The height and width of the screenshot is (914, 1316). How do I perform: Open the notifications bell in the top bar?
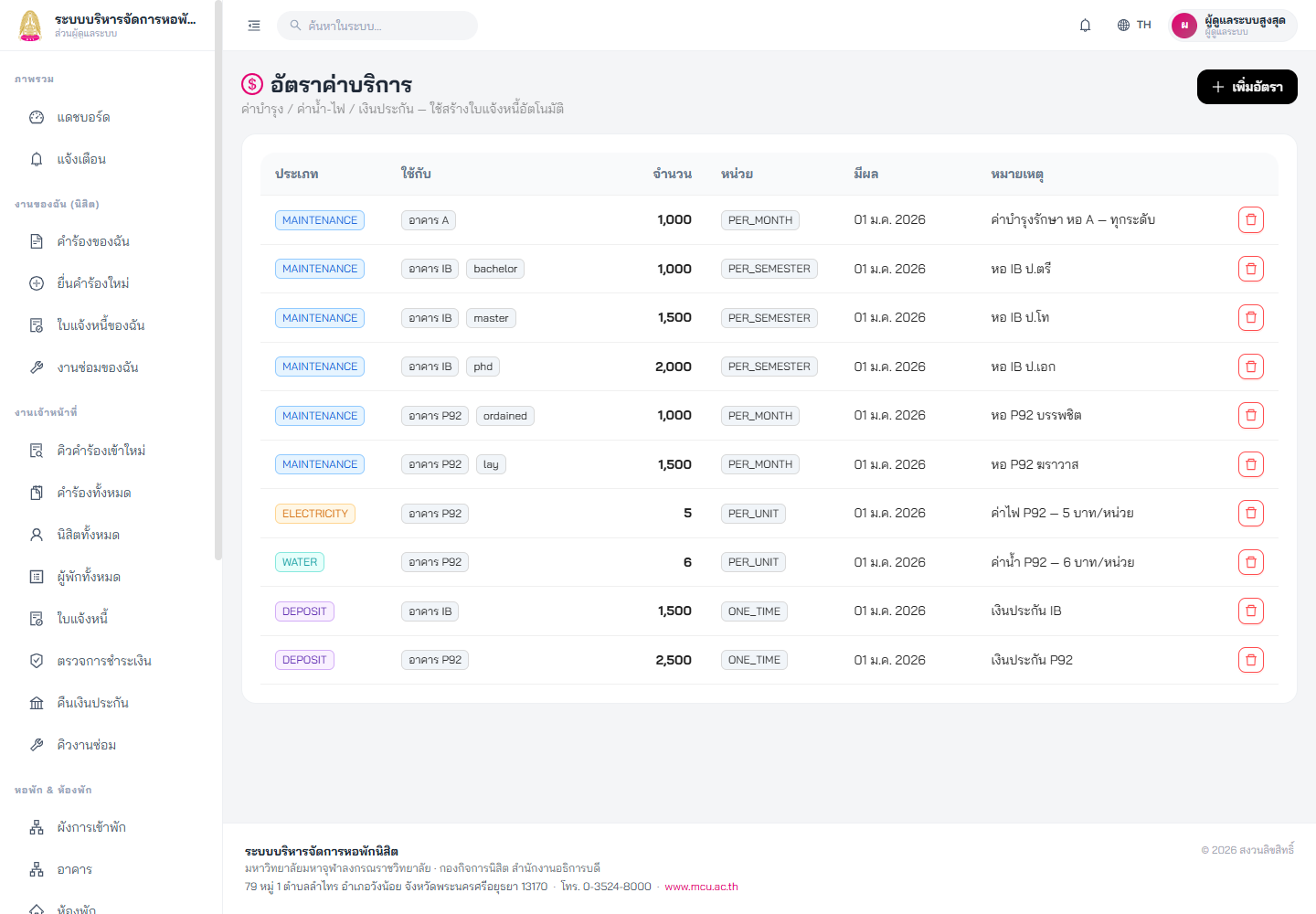[1085, 26]
